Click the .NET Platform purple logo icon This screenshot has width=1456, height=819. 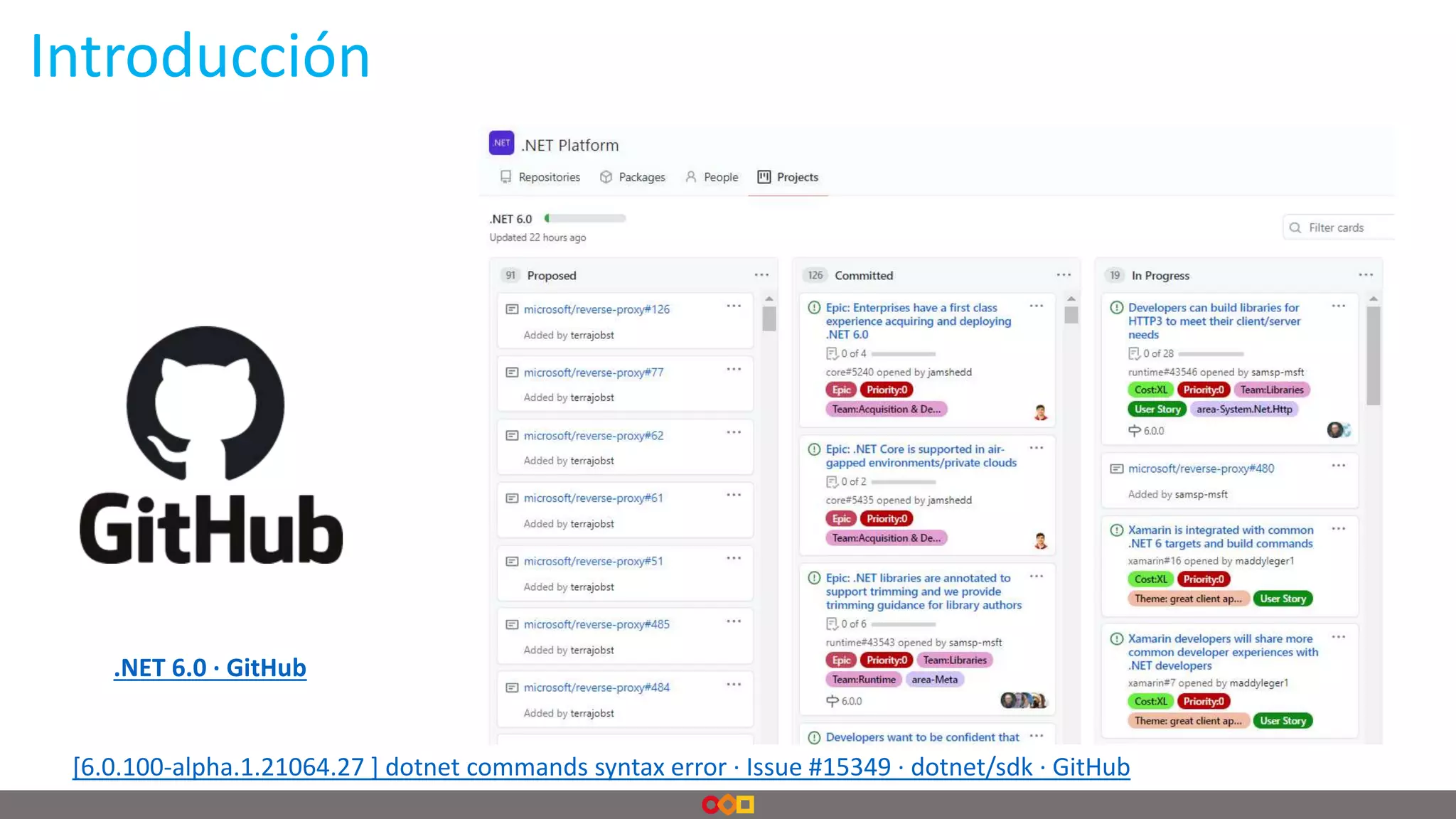coord(501,143)
